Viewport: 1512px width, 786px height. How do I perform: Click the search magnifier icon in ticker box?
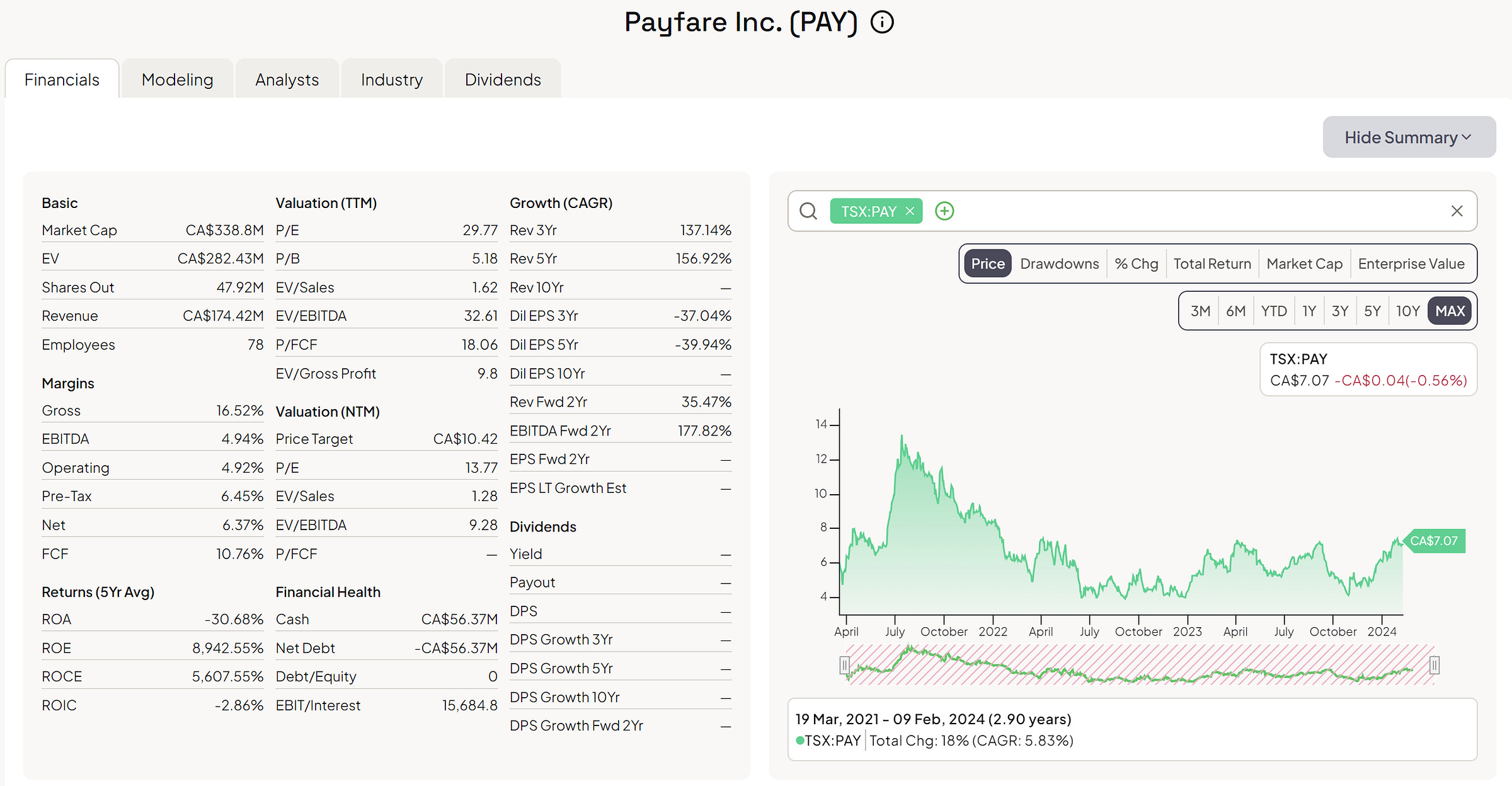click(x=808, y=211)
